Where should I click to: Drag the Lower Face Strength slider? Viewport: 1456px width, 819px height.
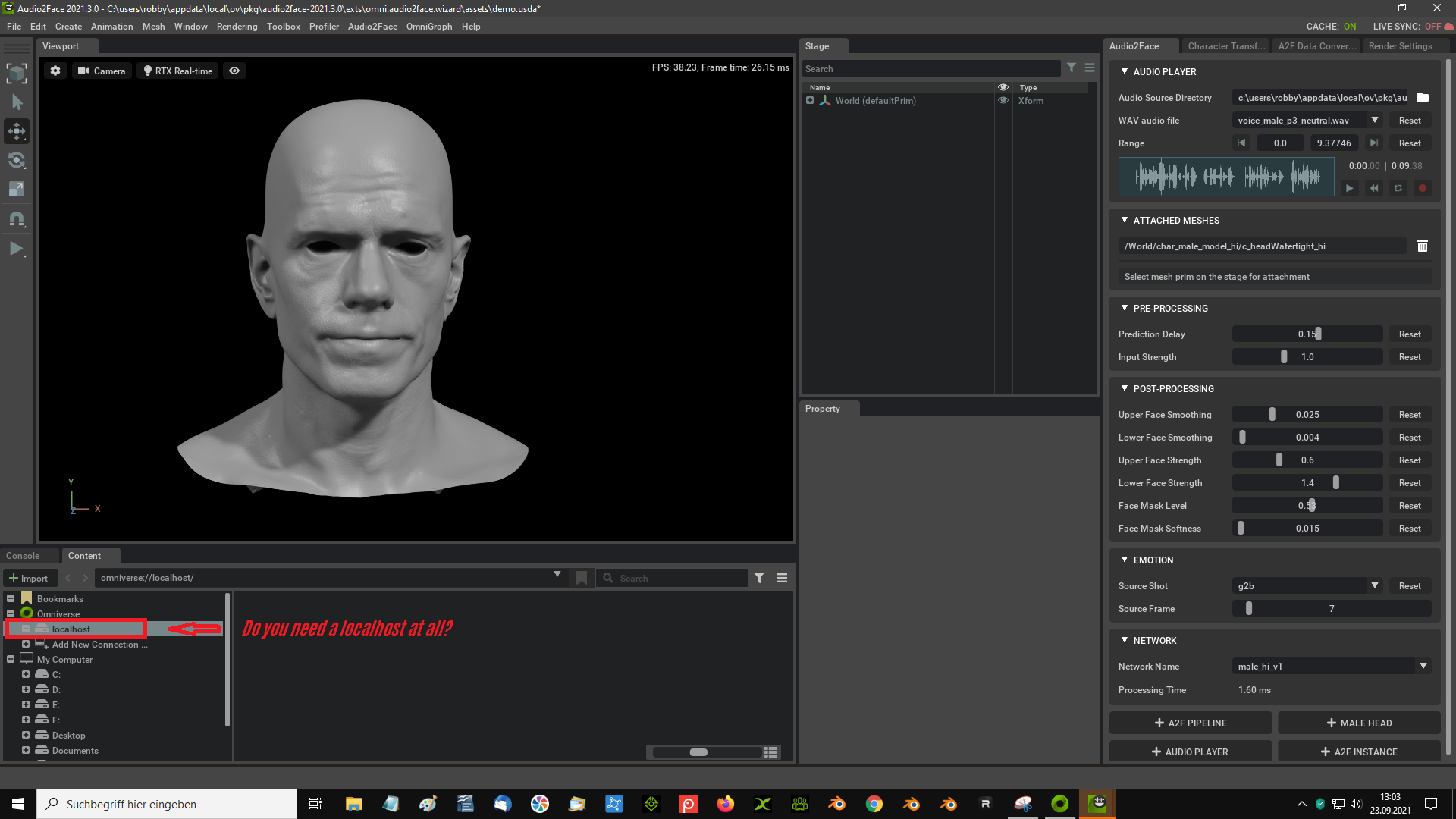tap(1335, 482)
